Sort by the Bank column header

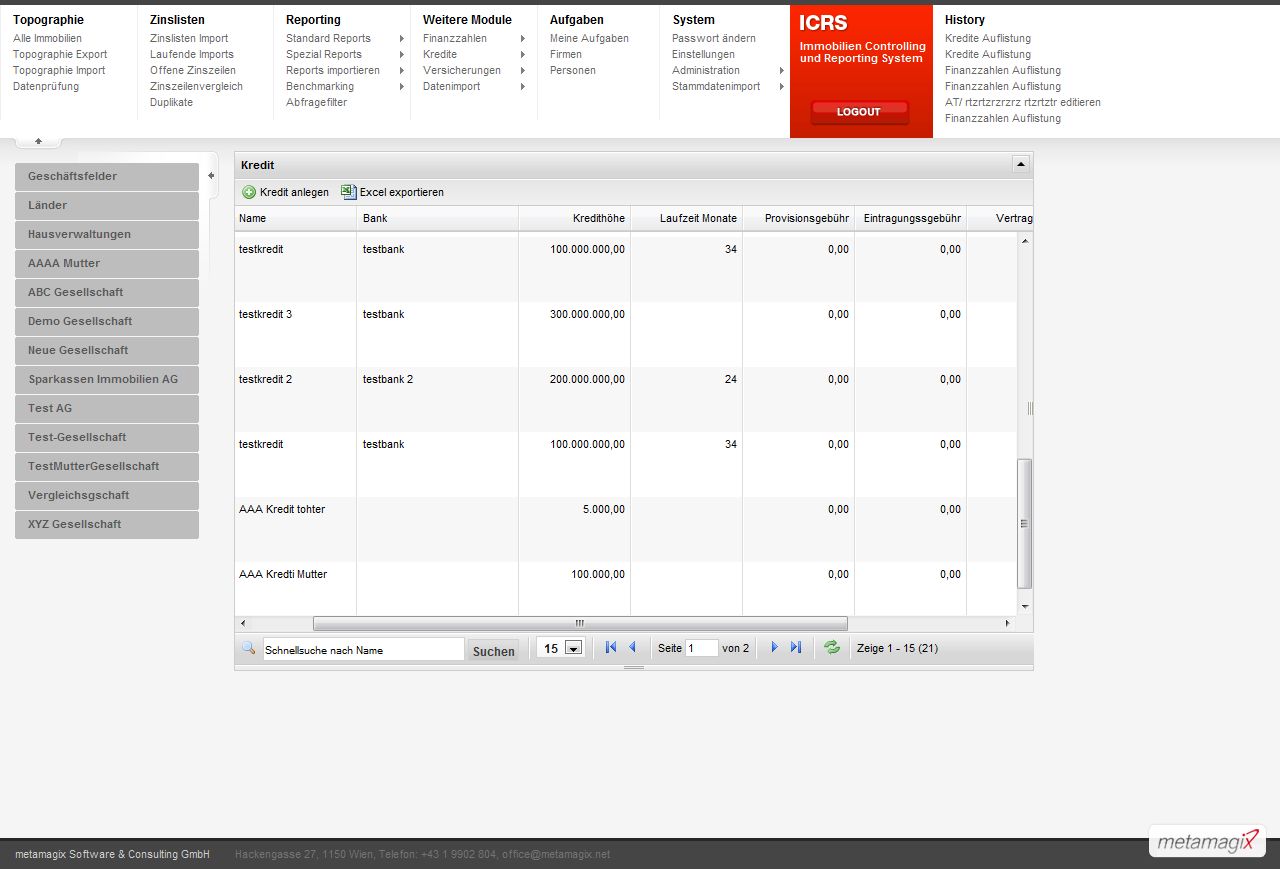click(438, 218)
